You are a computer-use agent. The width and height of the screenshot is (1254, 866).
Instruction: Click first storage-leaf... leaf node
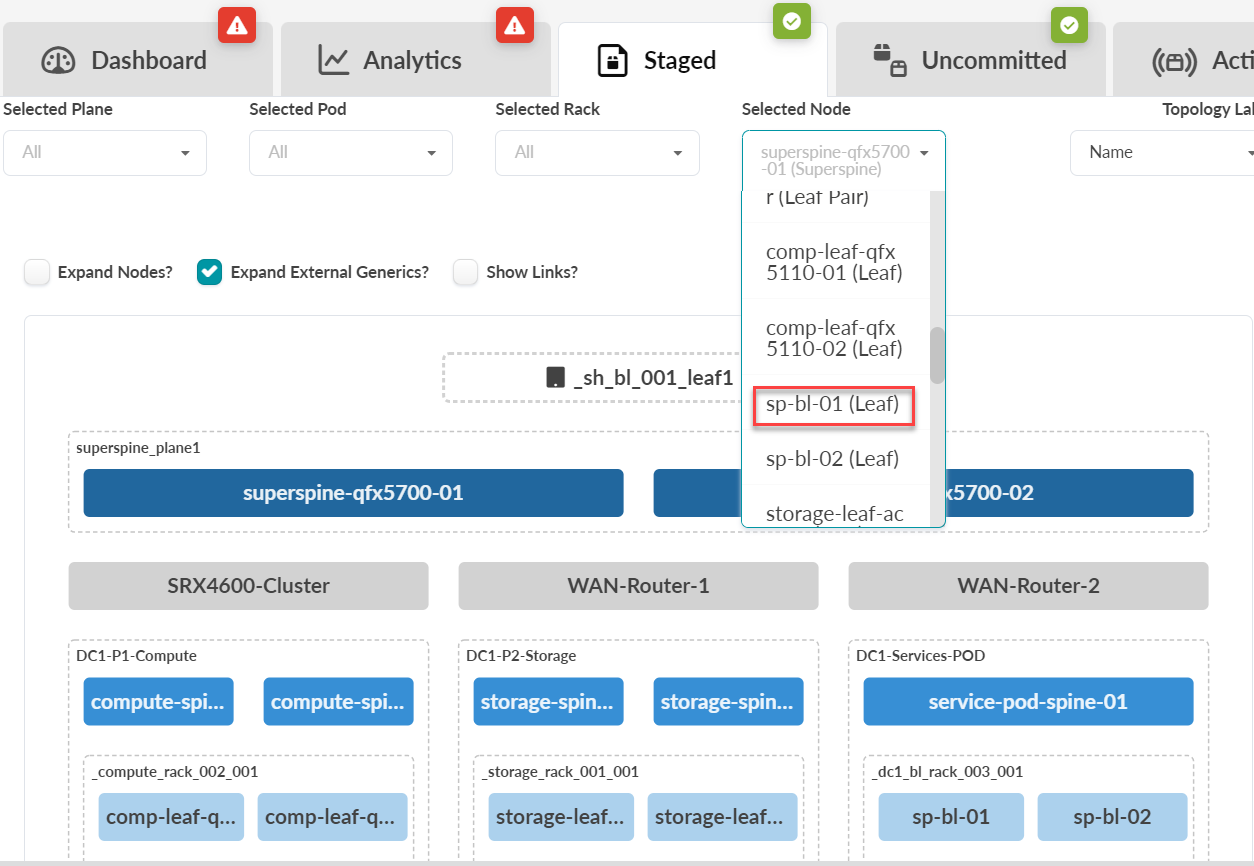tap(561, 817)
